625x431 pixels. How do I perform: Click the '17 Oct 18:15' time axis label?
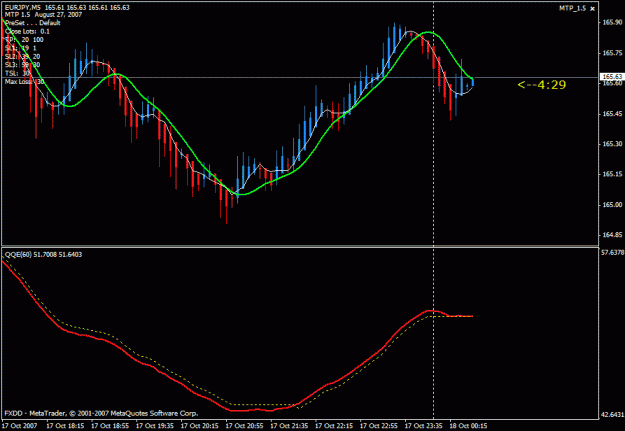click(66, 426)
